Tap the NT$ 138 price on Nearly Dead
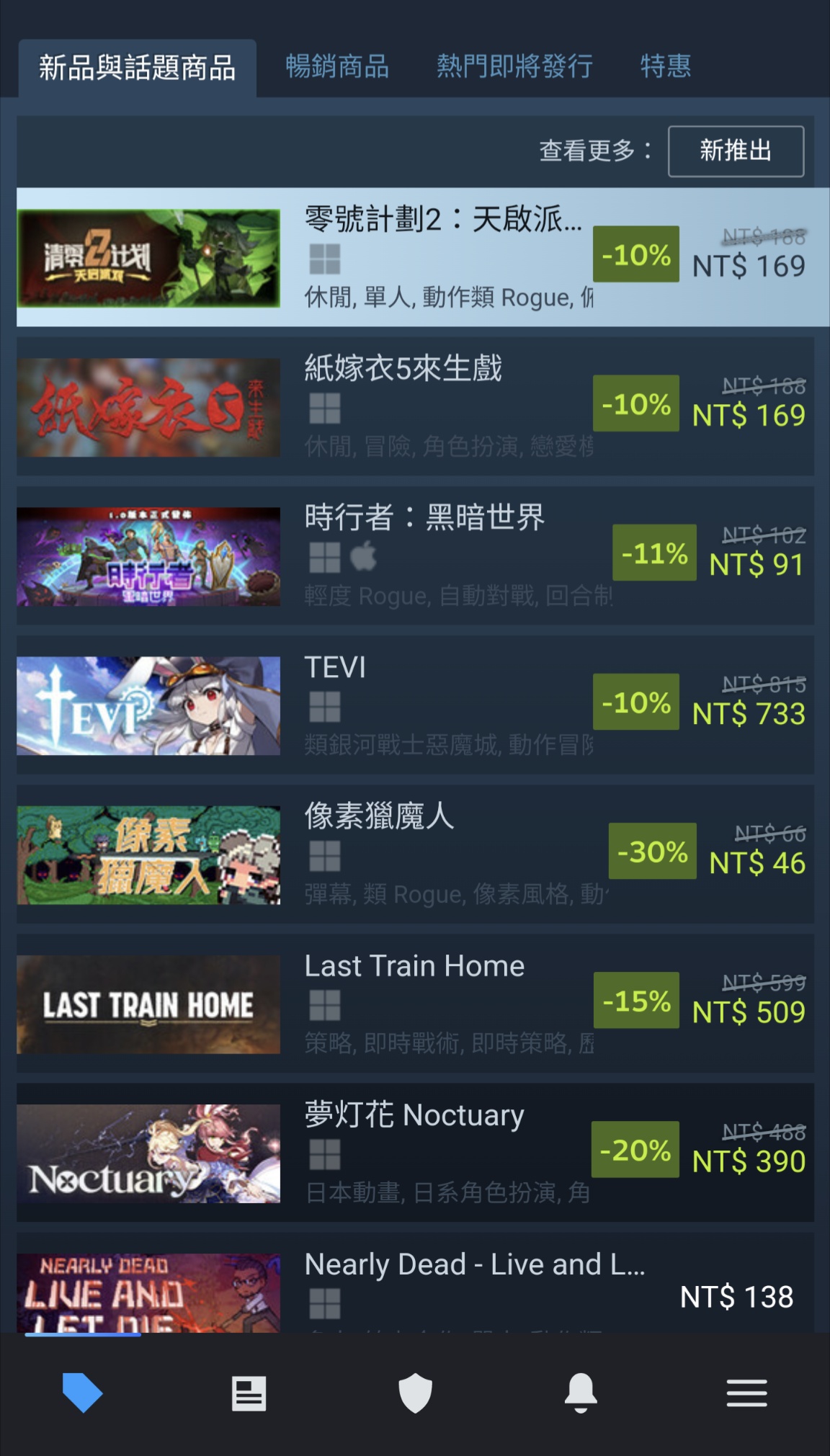This screenshot has height=1456, width=830. 737,1297
